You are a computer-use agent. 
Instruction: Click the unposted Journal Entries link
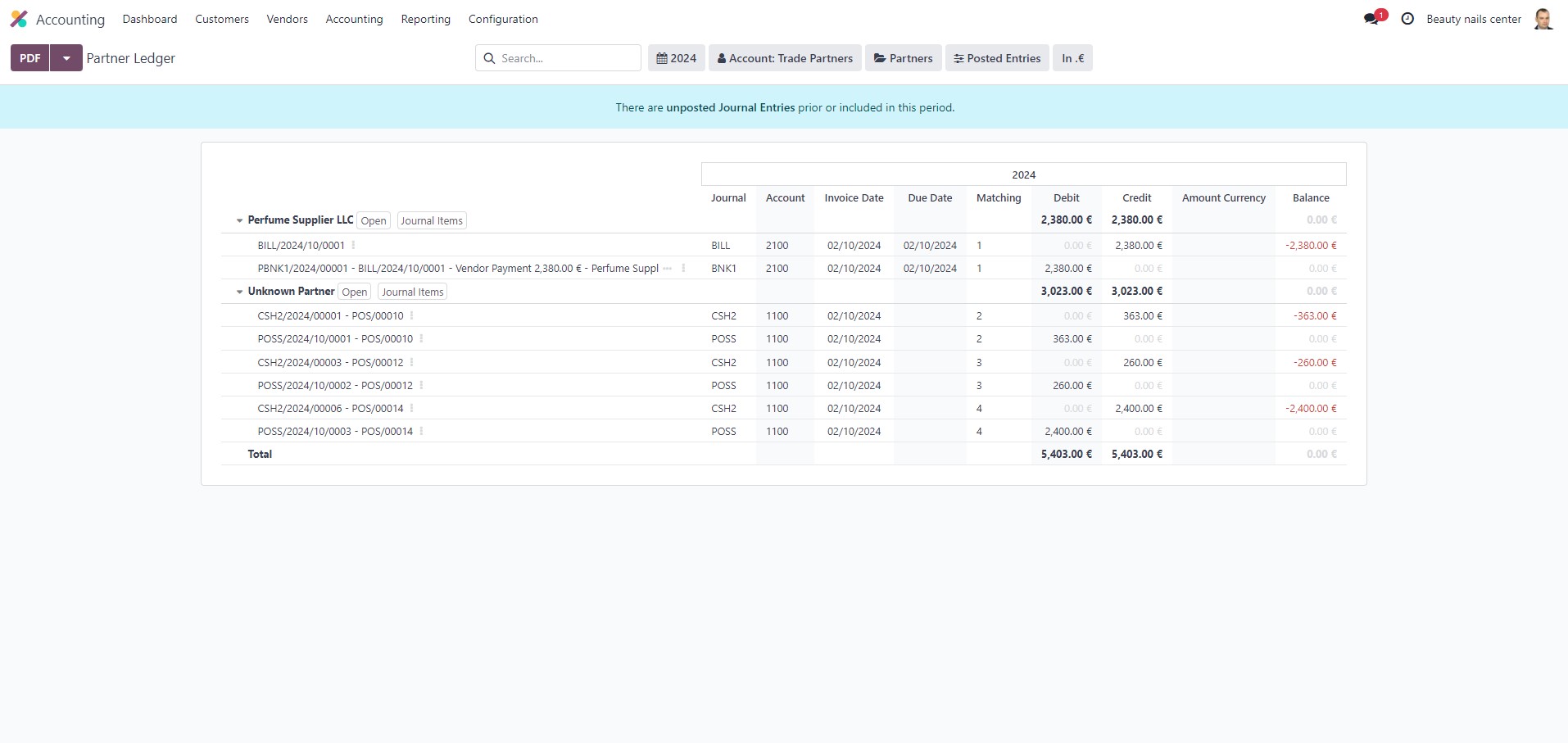pyautogui.click(x=730, y=107)
